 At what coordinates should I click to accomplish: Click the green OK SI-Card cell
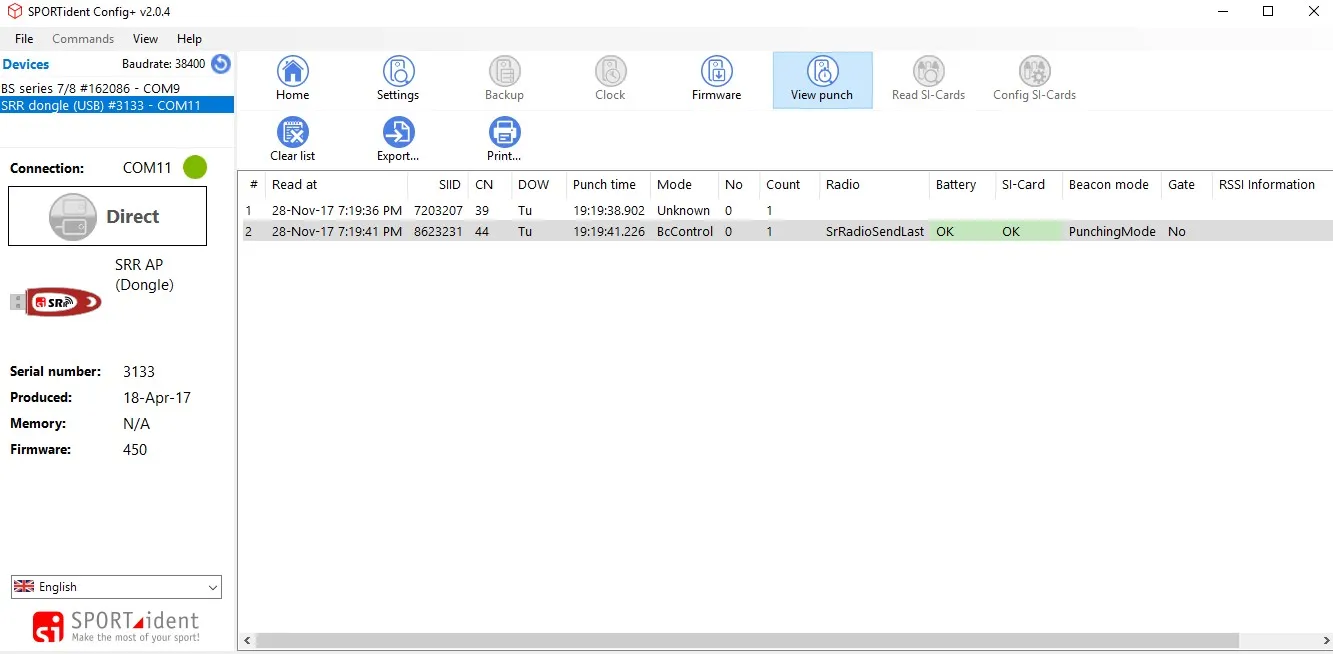click(1028, 231)
